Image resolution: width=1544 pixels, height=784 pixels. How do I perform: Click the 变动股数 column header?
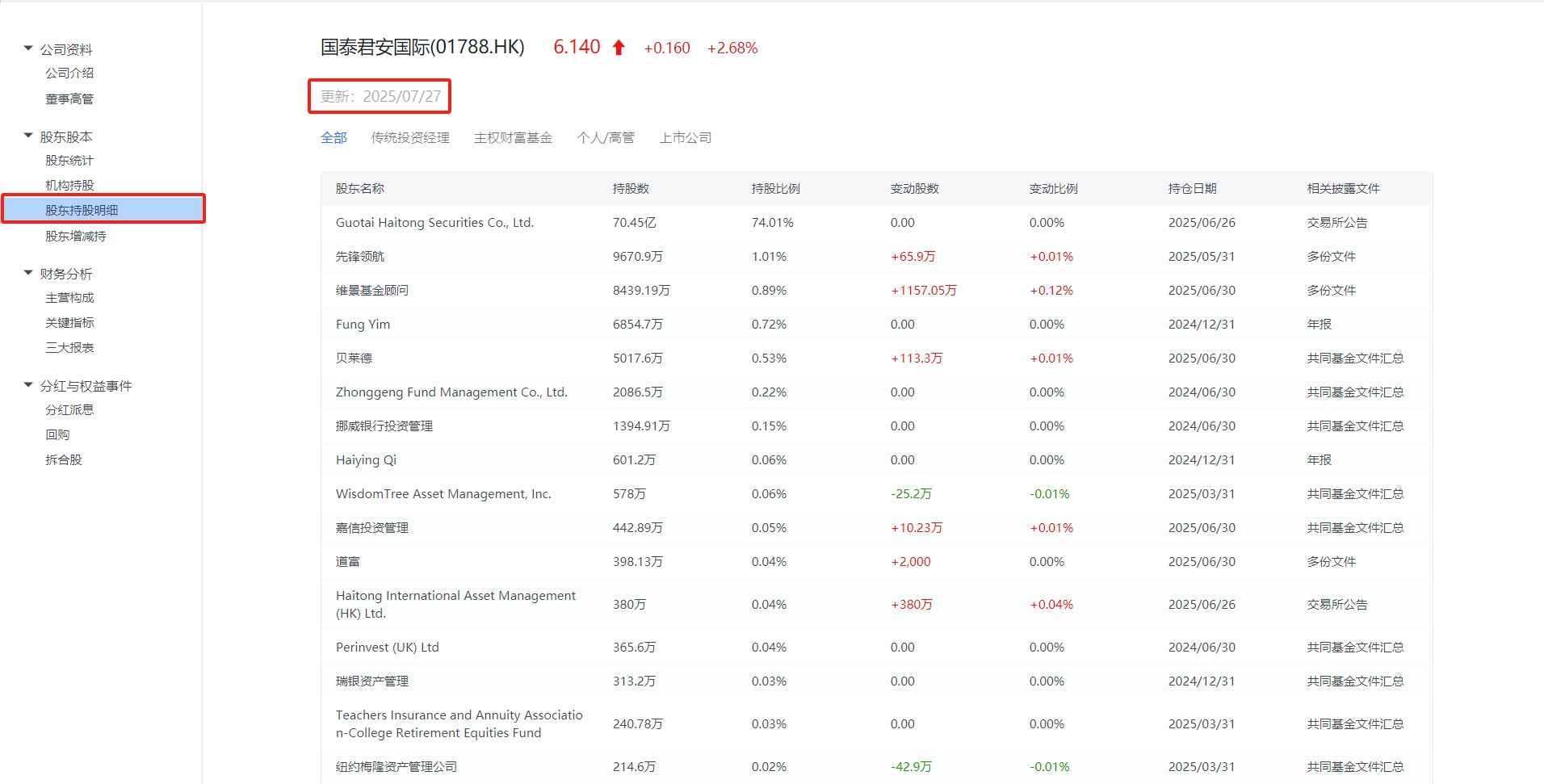coord(915,188)
